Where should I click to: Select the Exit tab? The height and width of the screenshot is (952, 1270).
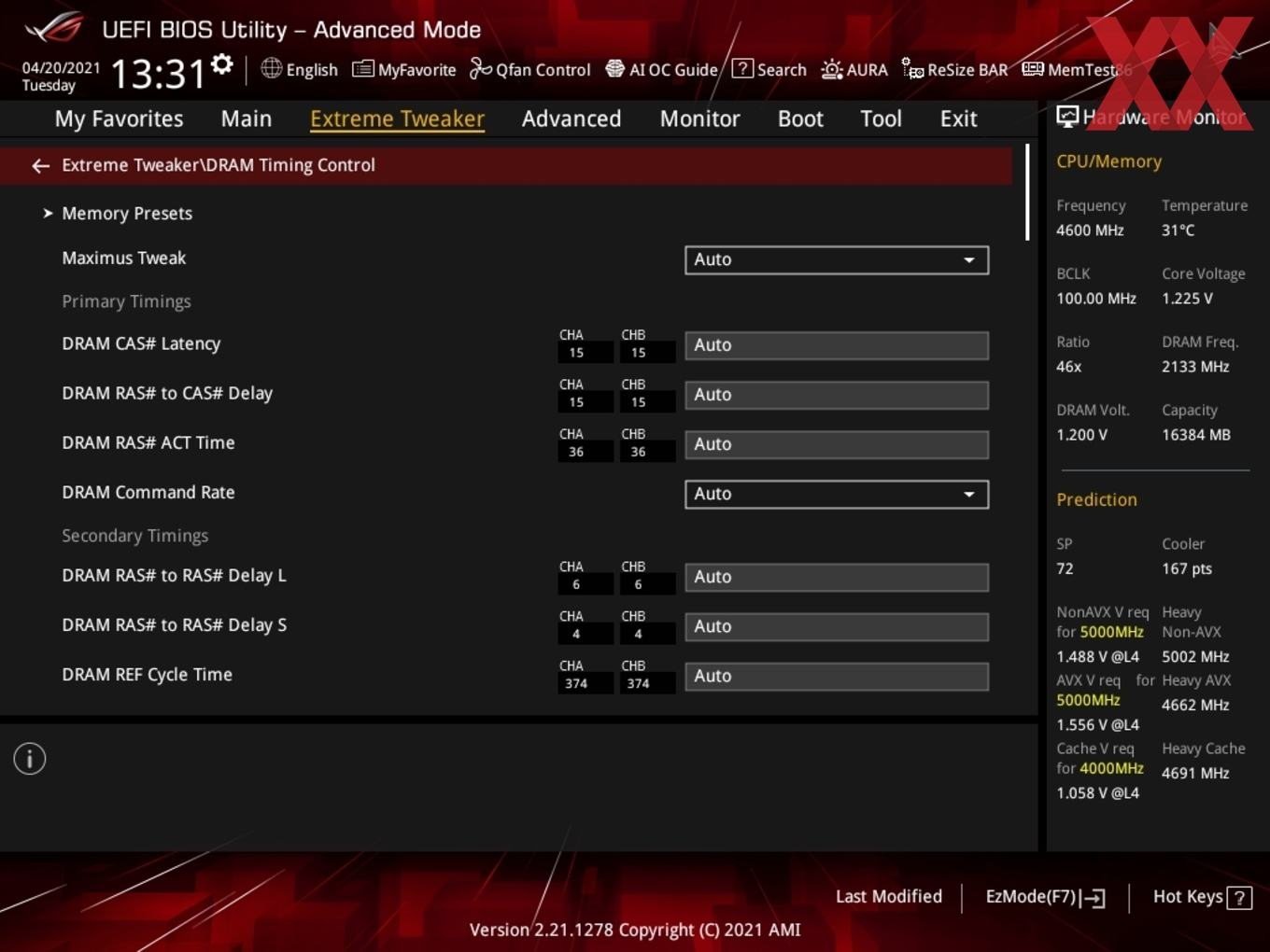(x=959, y=119)
